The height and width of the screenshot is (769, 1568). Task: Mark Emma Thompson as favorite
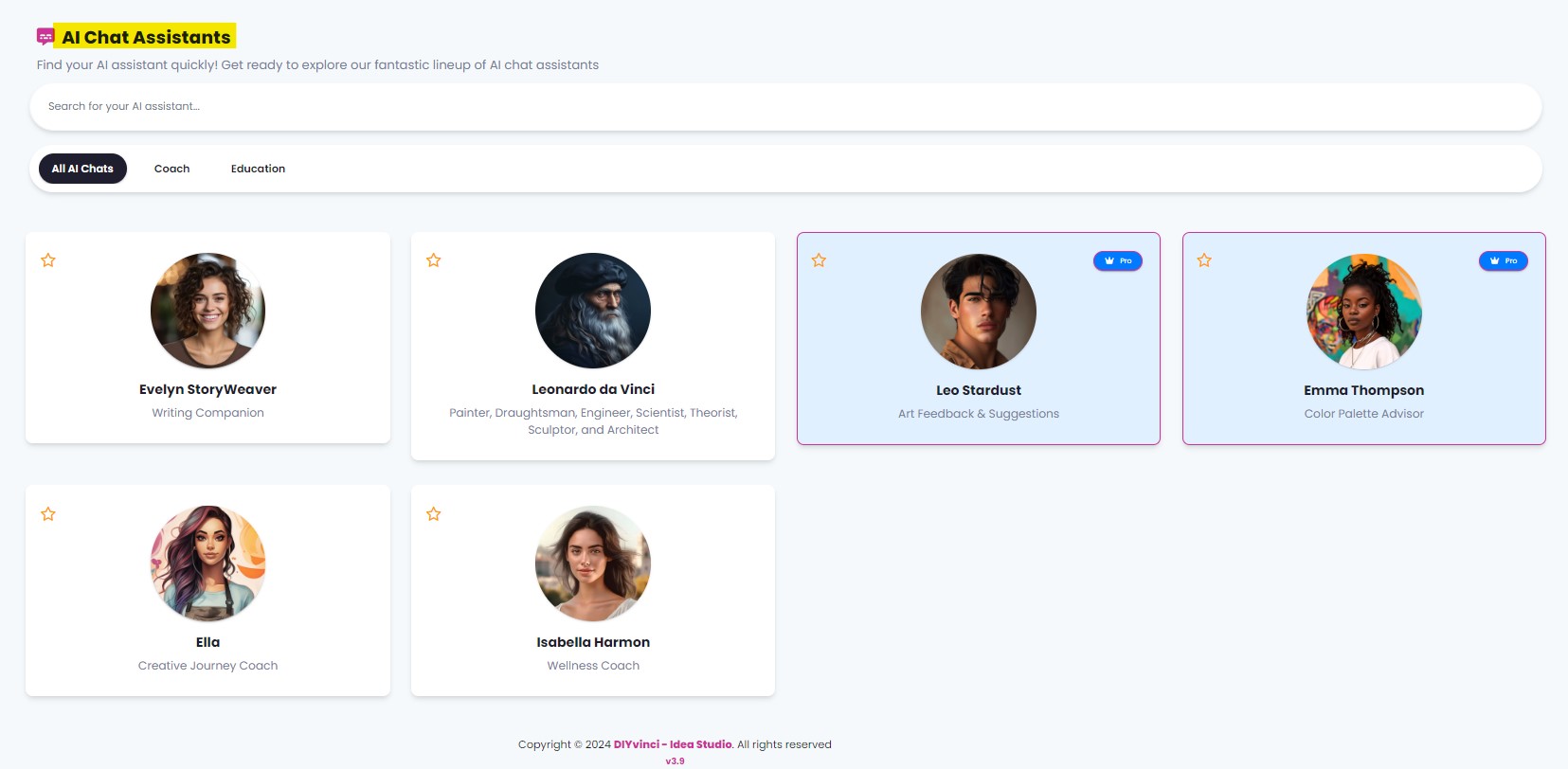tap(1205, 260)
